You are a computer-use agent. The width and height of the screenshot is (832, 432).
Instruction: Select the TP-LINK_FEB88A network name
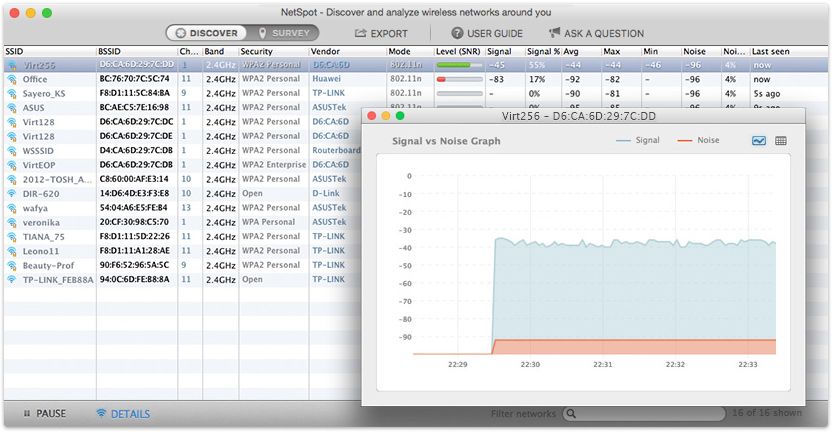click(x=58, y=280)
